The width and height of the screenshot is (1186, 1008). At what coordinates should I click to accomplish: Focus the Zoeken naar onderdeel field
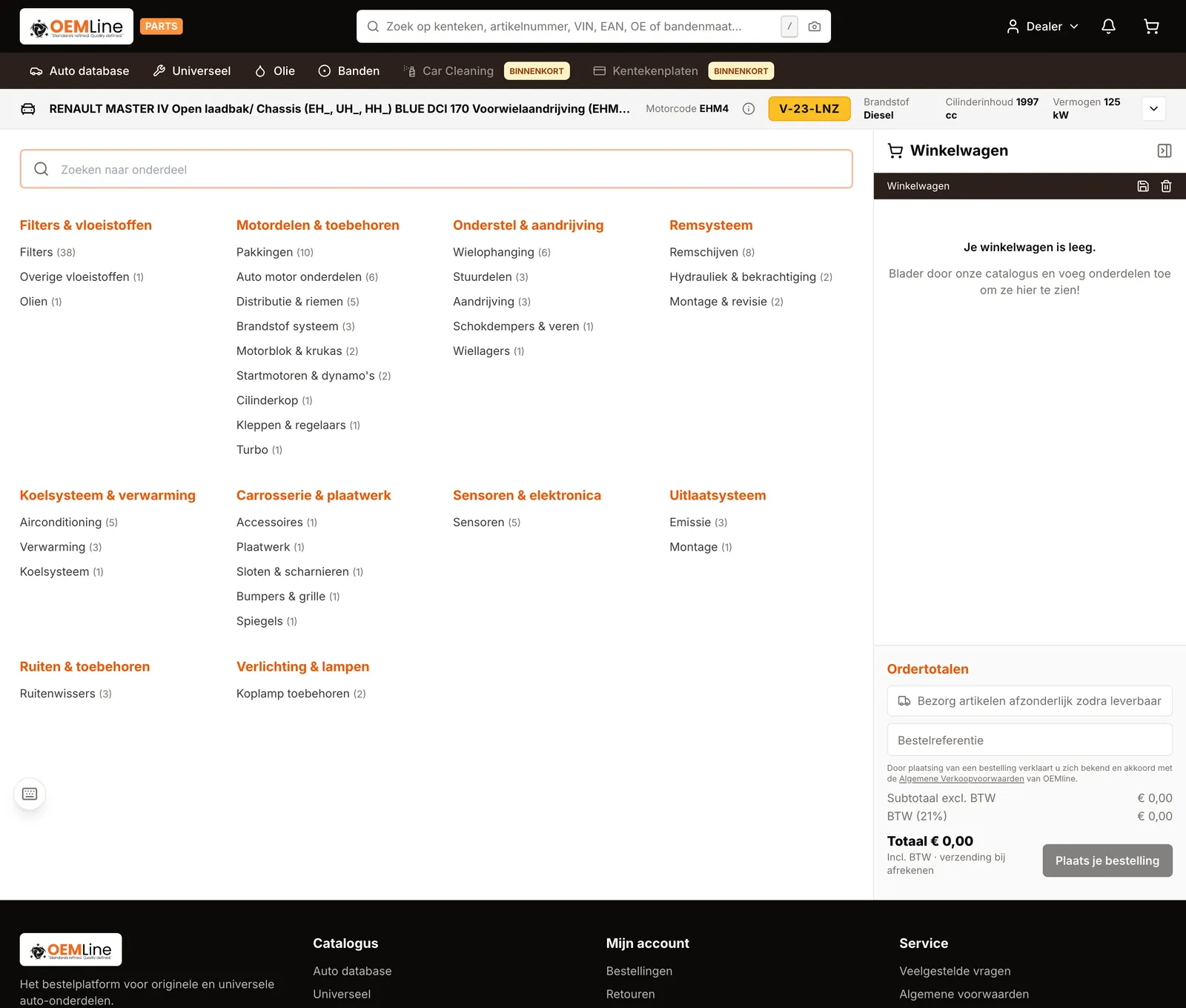coord(436,169)
